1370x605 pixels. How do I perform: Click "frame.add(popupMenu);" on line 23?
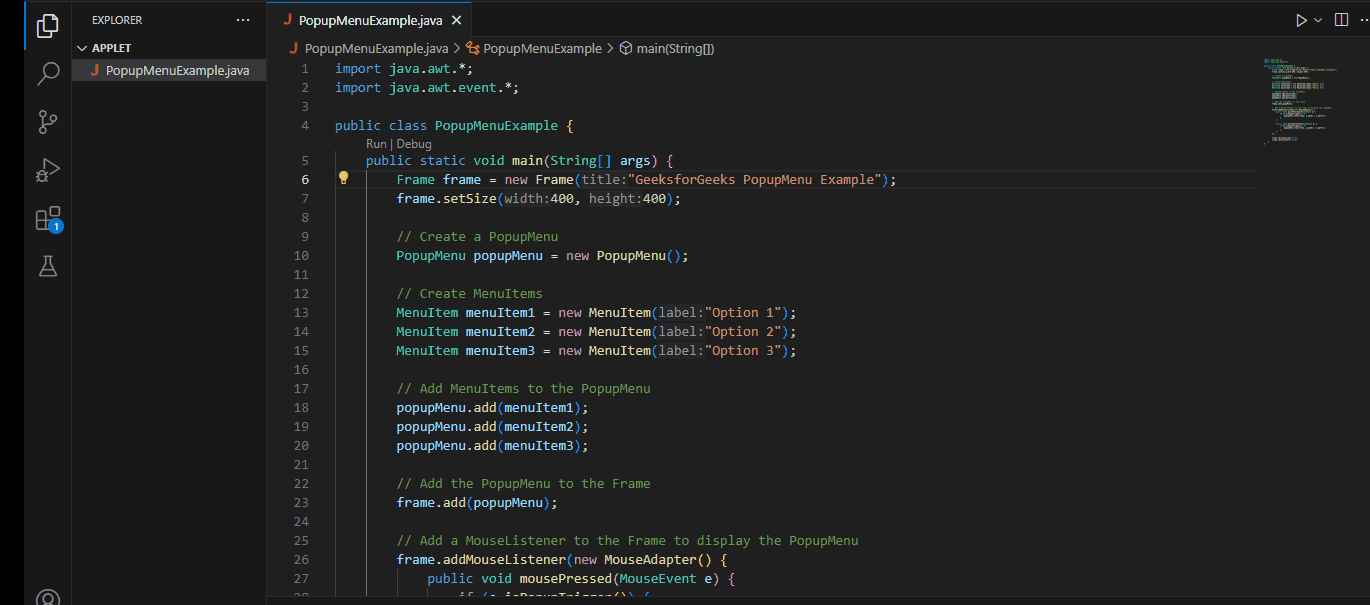pos(477,502)
